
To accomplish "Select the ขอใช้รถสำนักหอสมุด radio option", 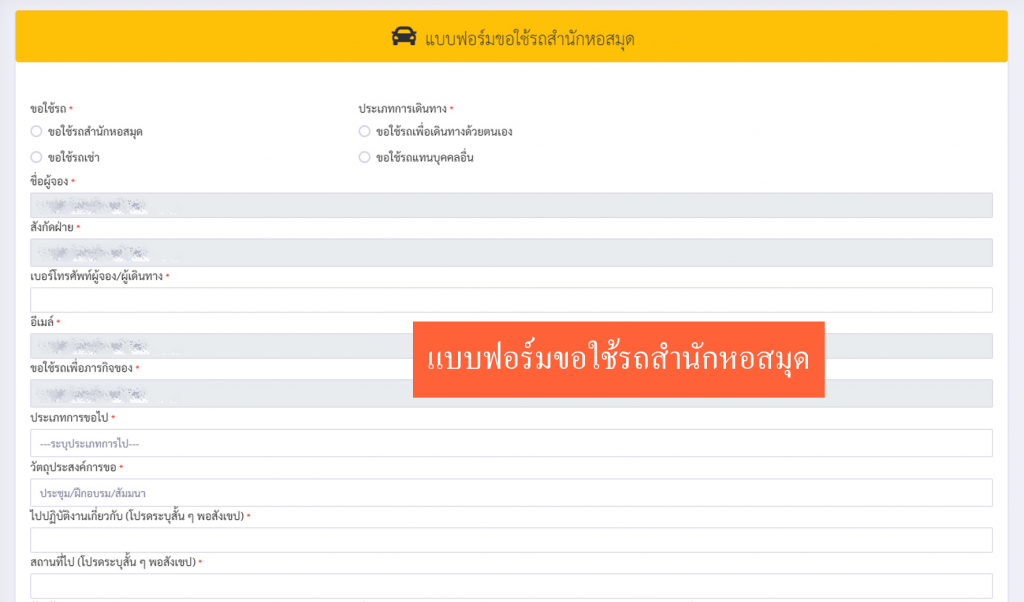I will tap(36, 131).
